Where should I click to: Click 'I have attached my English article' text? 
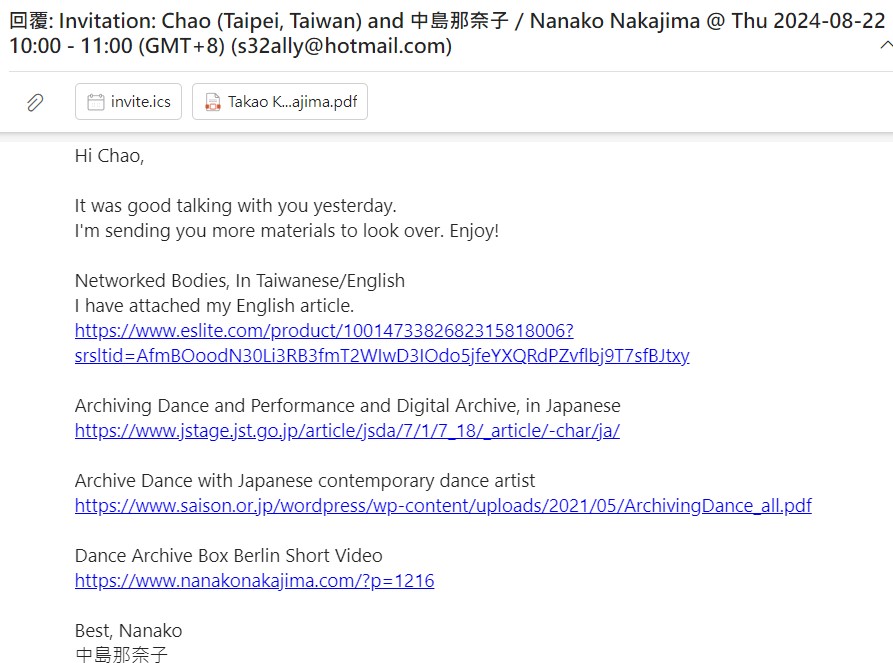(214, 306)
